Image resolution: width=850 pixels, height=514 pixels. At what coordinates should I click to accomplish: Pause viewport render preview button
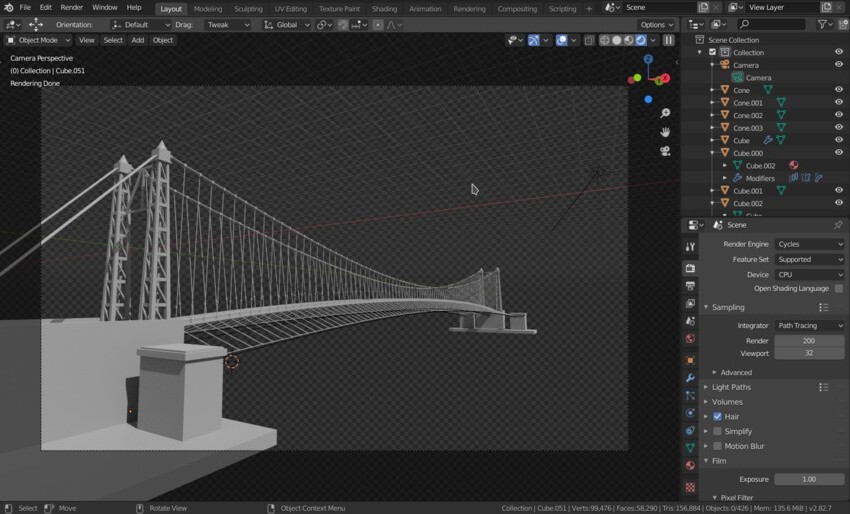click(668, 40)
